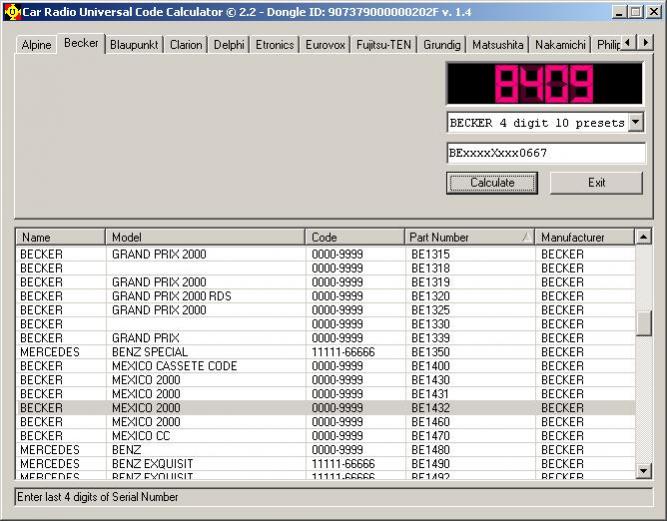Switch to the Alpine tab
The height and width of the screenshot is (521, 667).
pos(36,45)
